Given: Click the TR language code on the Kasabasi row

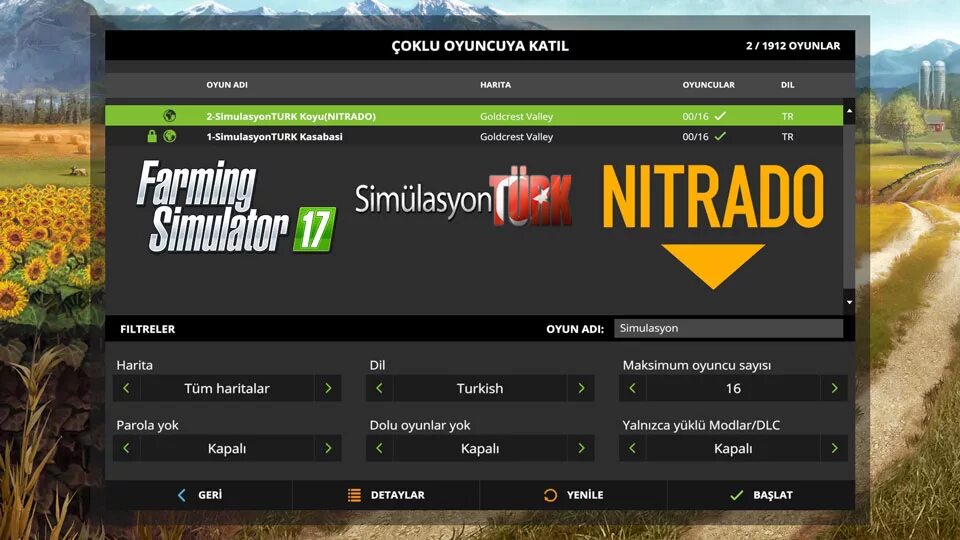Looking at the screenshot, I should (x=787, y=137).
